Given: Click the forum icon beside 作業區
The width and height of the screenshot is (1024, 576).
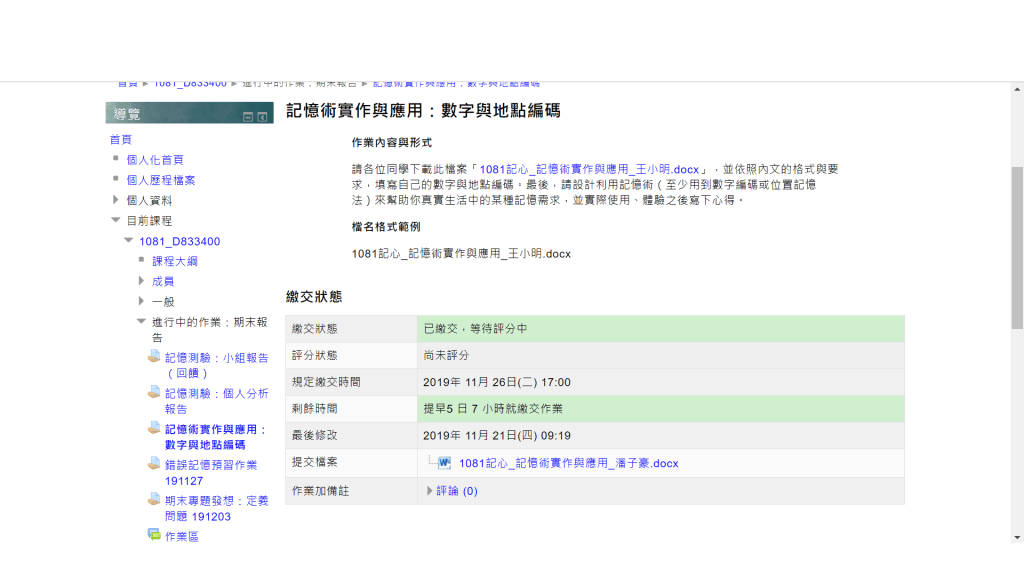Looking at the screenshot, I should pos(154,535).
